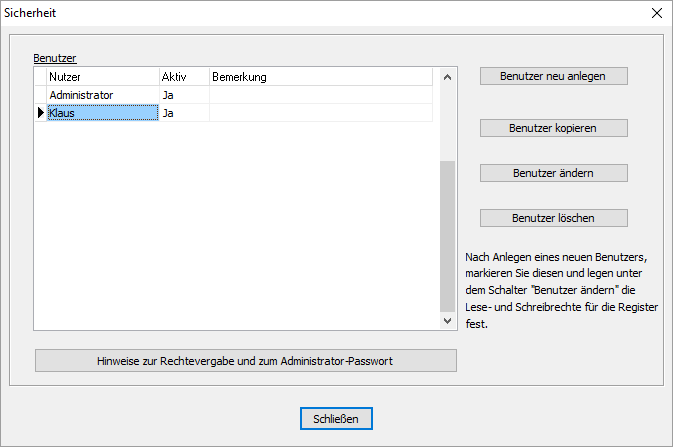Screen dimensions: 673x447
Task: Select the Administrator user row
Action: 102,95
